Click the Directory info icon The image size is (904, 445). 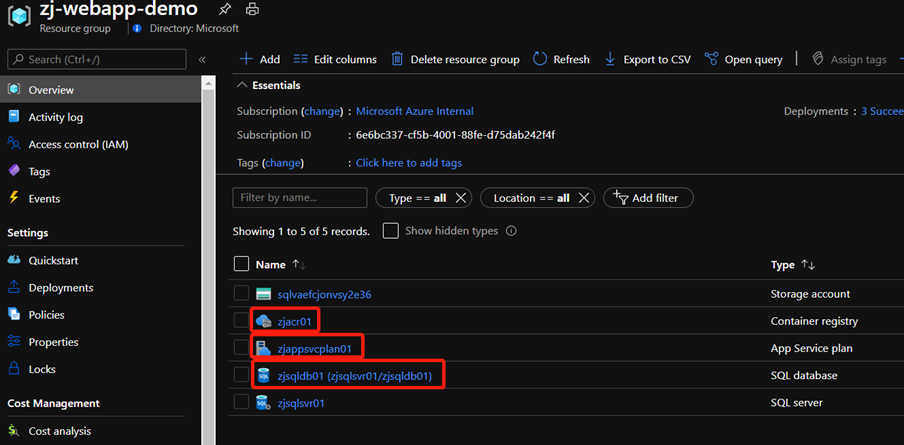[137, 28]
